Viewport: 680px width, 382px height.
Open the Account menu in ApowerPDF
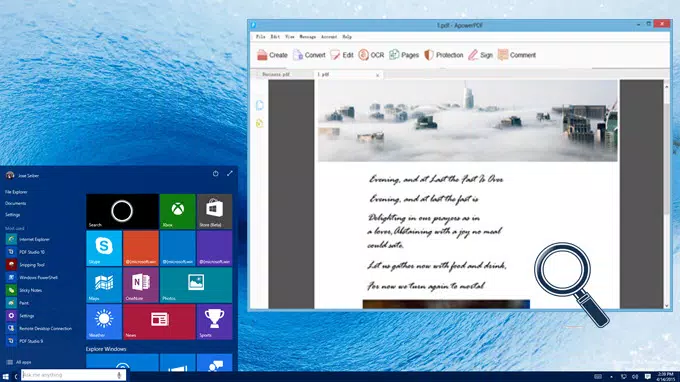(329, 37)
